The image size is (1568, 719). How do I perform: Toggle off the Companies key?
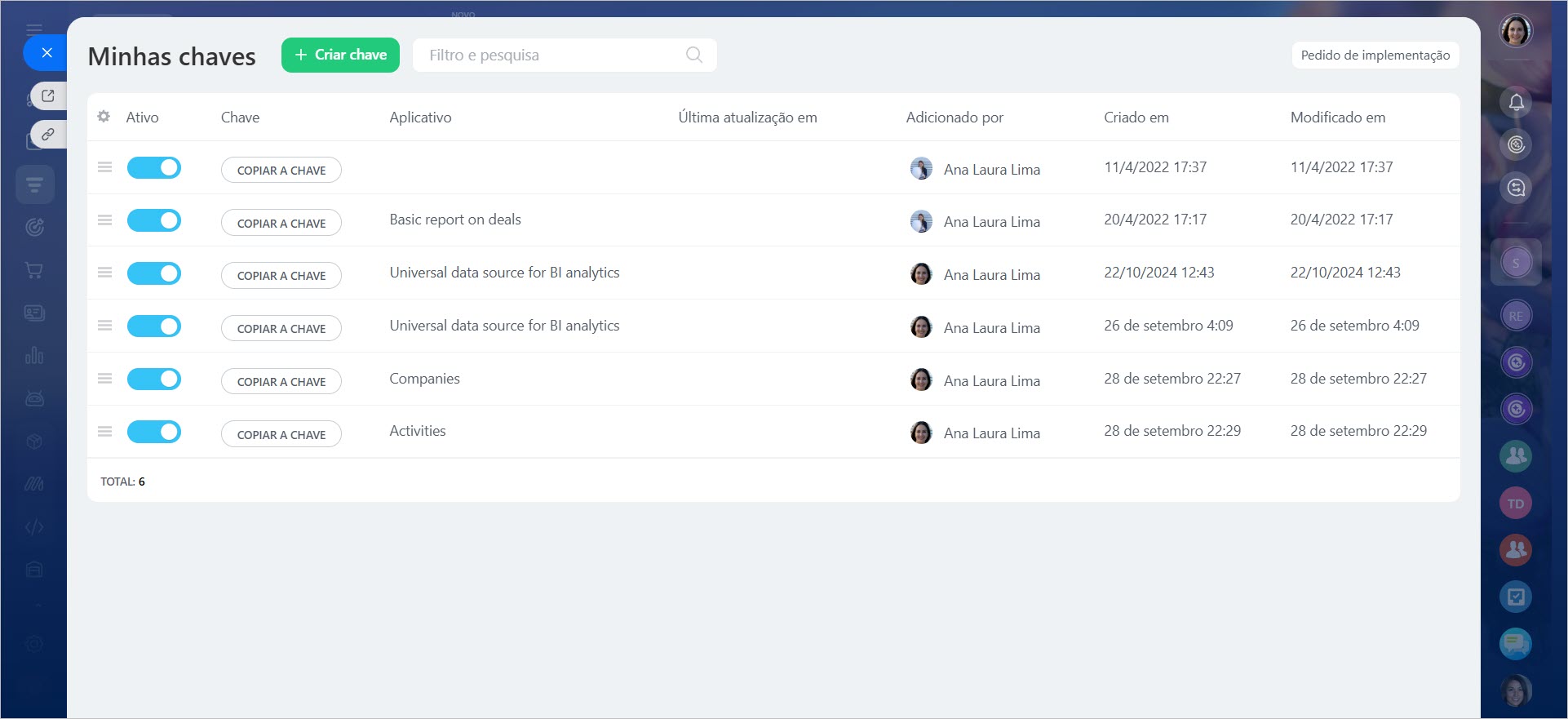[x=154, y=379]
